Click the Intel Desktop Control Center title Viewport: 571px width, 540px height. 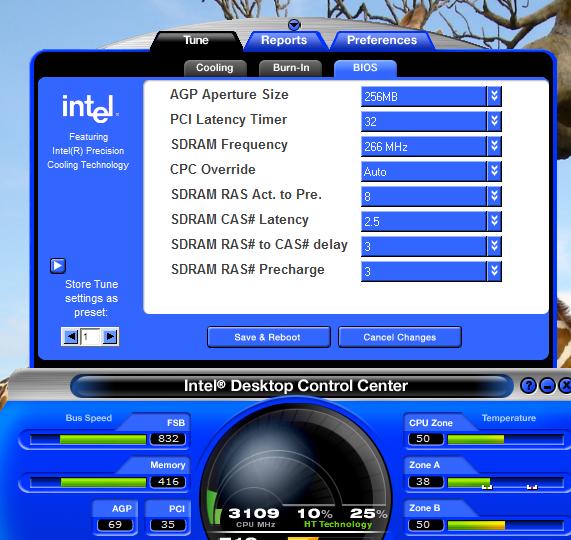295,386
